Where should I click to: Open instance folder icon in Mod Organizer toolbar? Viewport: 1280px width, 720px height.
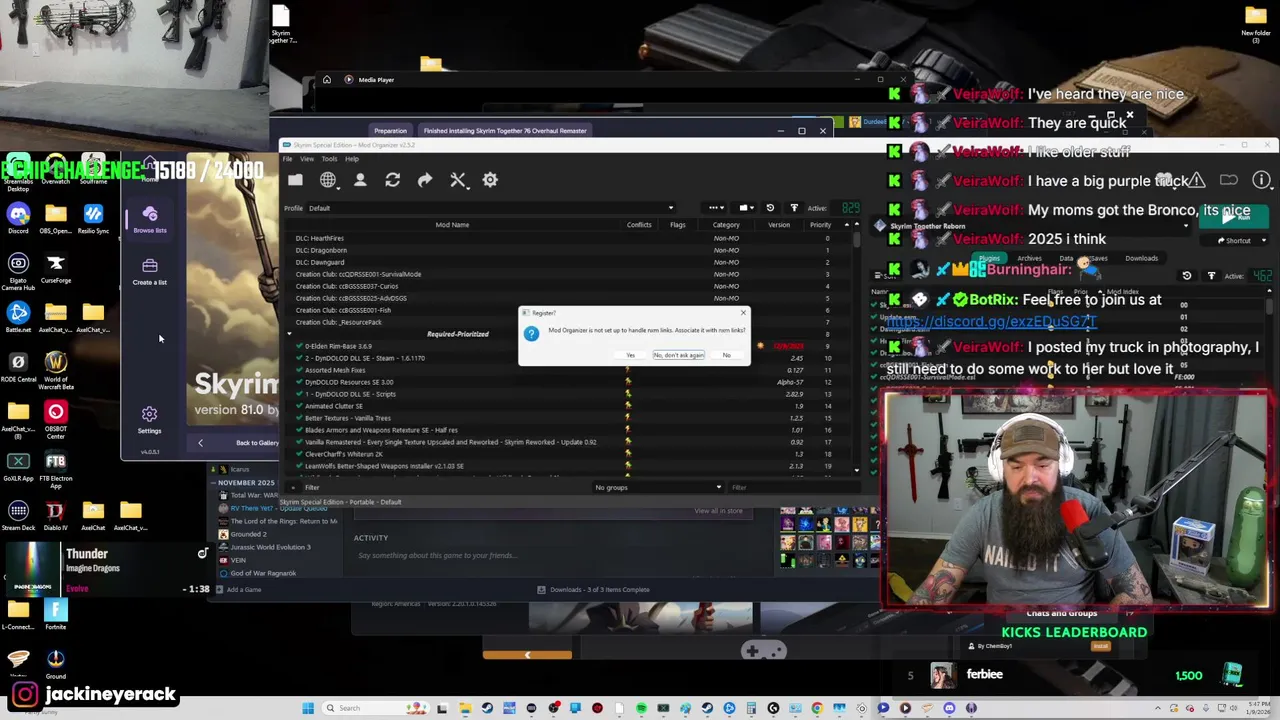295,180
